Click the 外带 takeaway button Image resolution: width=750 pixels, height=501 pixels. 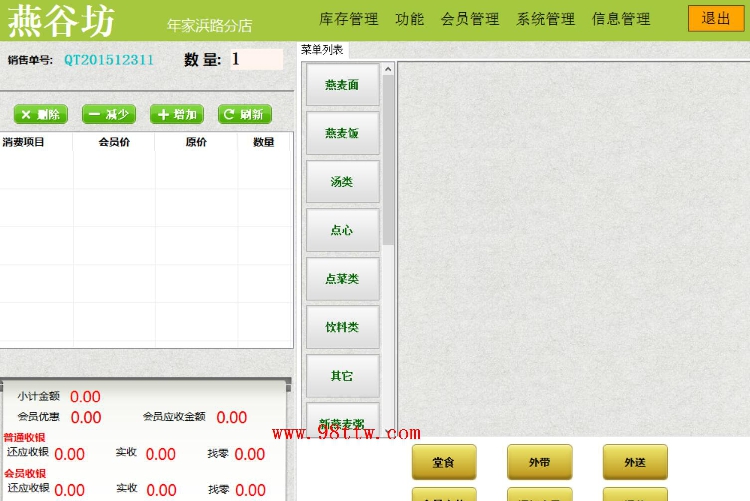[540, 462]
